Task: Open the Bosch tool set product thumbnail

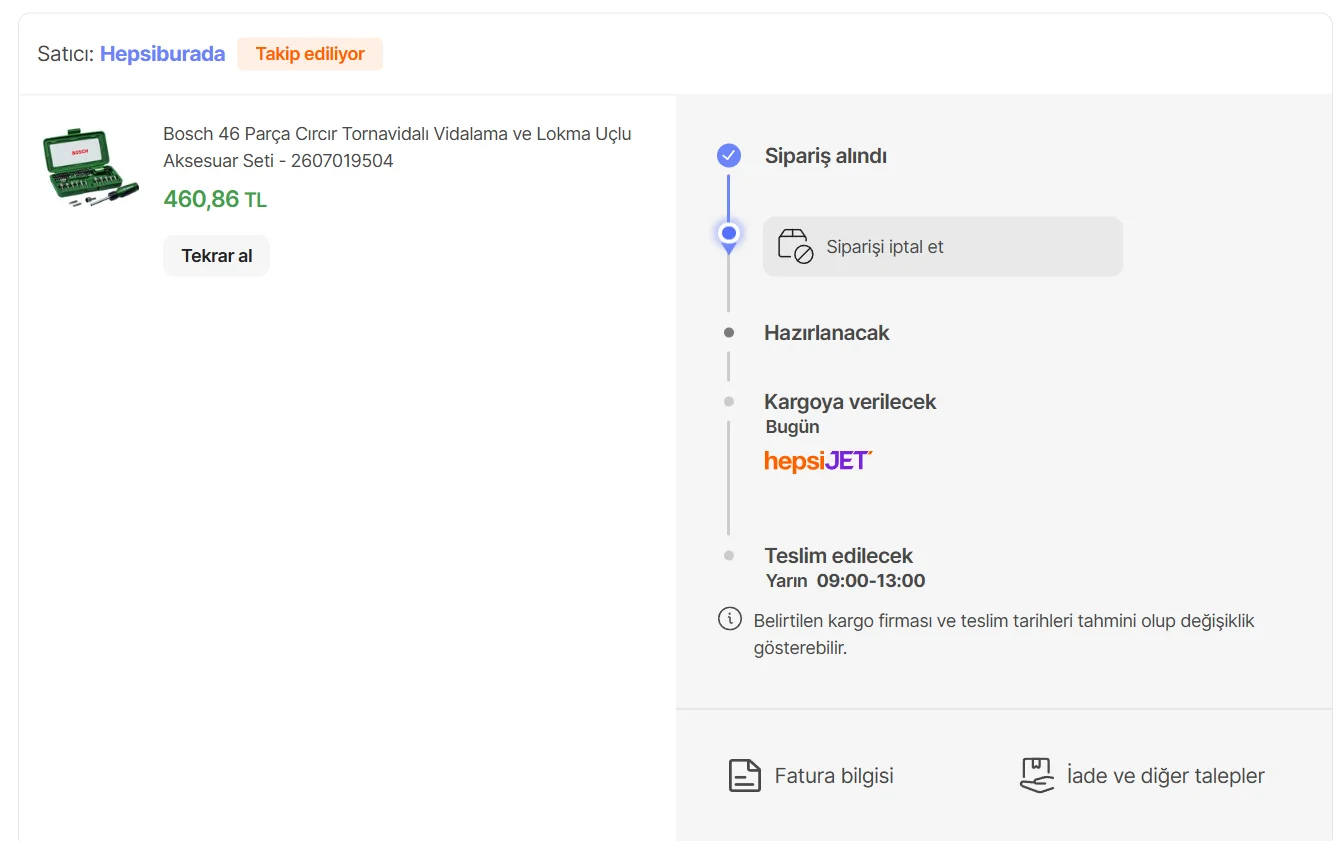Action: [x=91, y=167]
